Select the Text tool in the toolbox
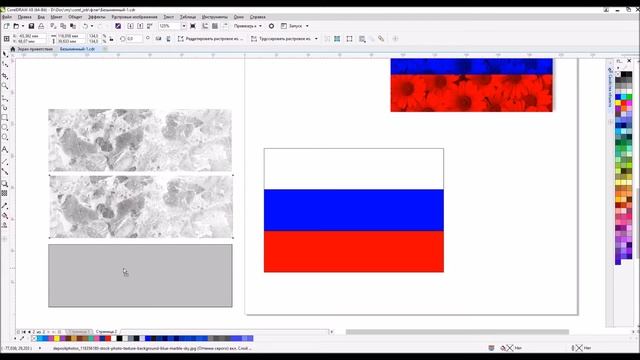 click(x=5, y=150)
